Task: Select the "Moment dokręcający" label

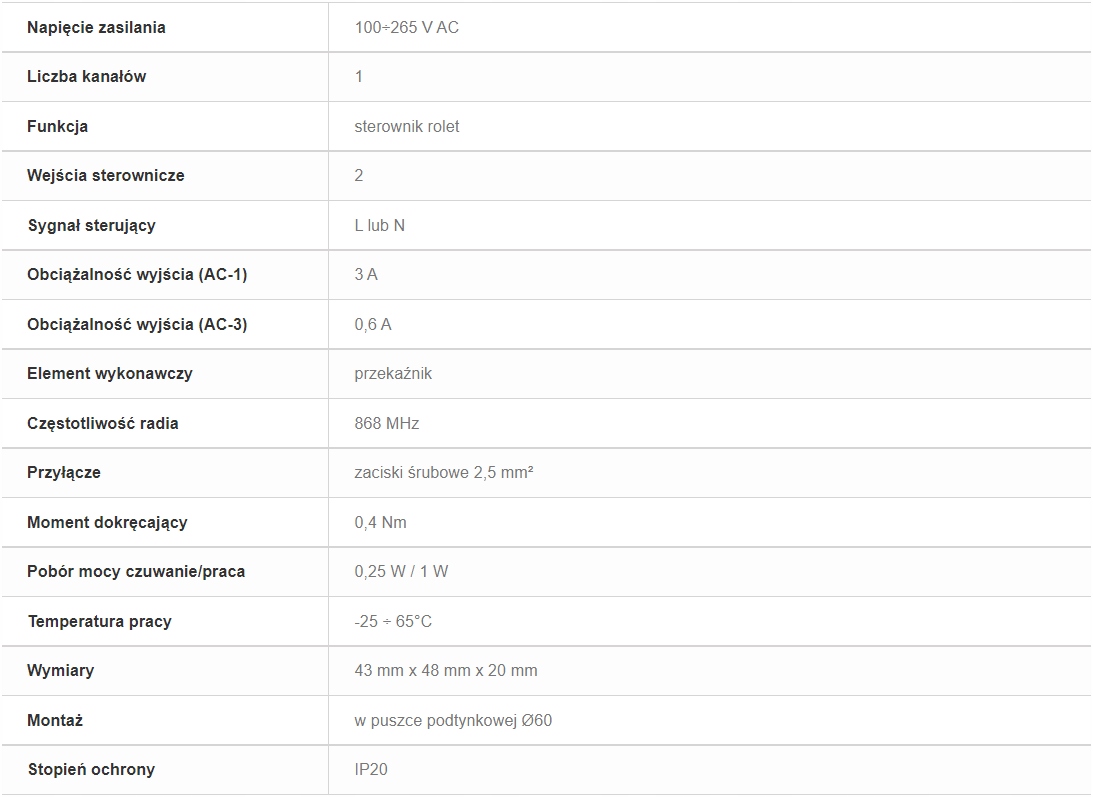Action: 107,522
